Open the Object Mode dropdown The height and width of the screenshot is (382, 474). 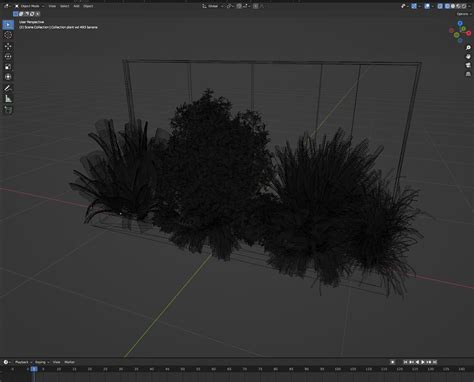29,6
